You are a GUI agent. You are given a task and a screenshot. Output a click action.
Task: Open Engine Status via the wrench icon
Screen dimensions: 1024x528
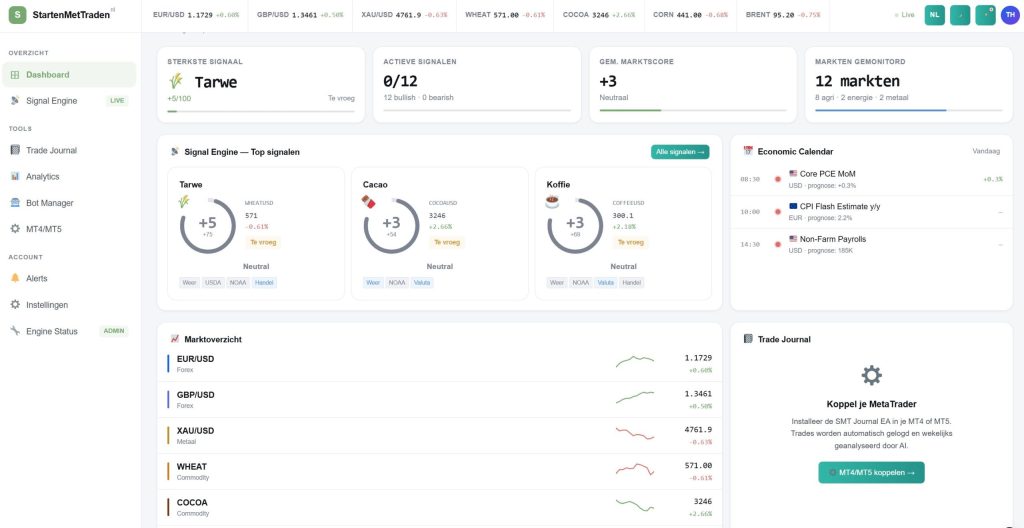coord(15,331)
